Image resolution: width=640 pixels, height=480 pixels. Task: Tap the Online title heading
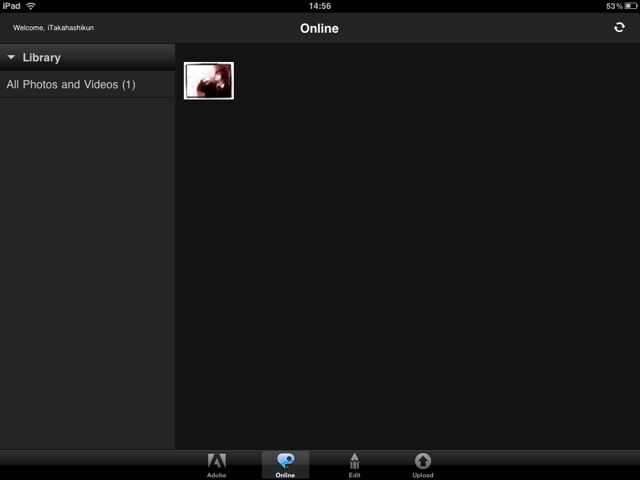click(x=319, y=28)
